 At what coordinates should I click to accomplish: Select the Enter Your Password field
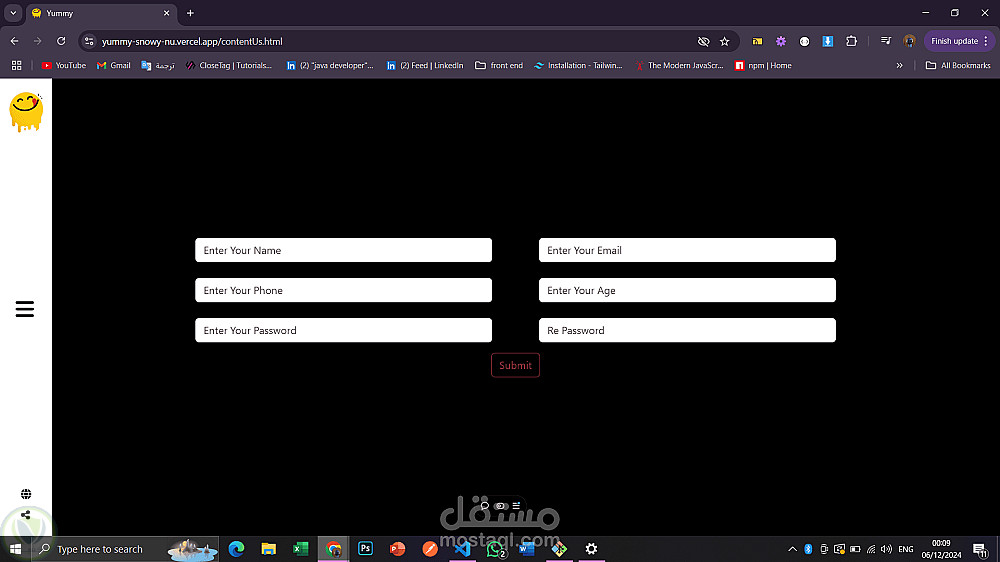(x=343, y=330)
